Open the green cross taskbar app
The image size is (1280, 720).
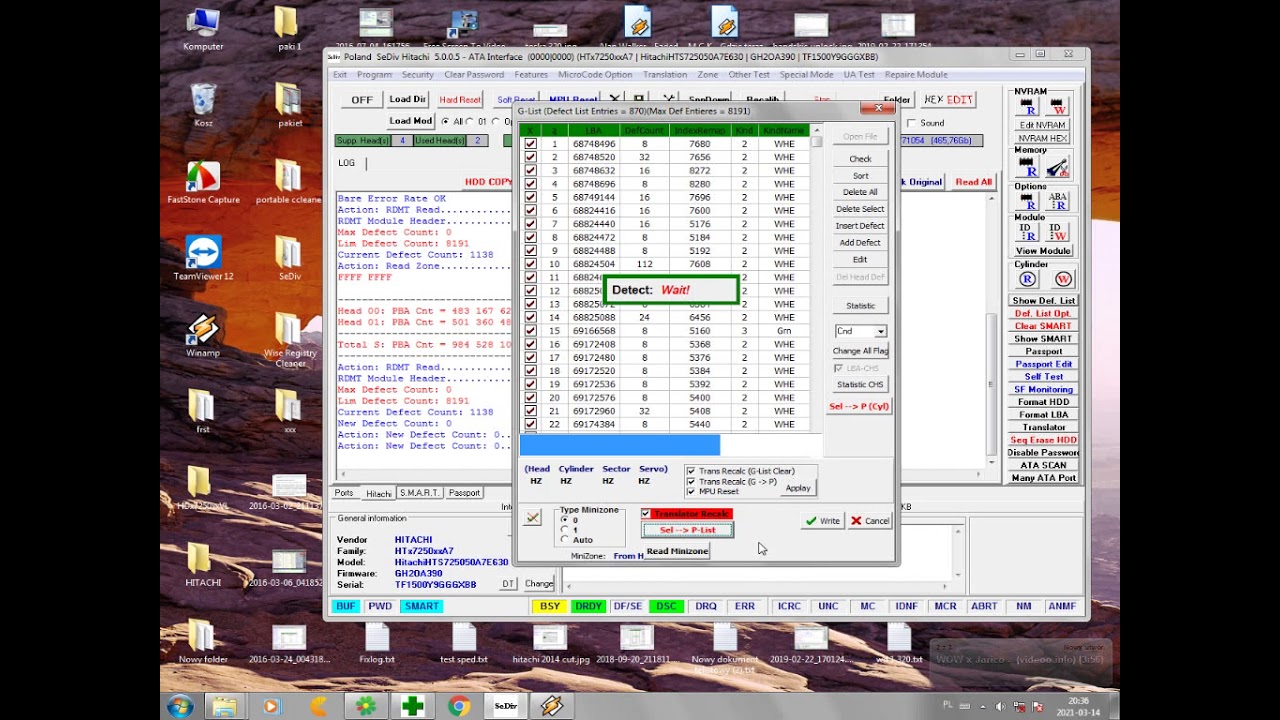tap(412, 706)
